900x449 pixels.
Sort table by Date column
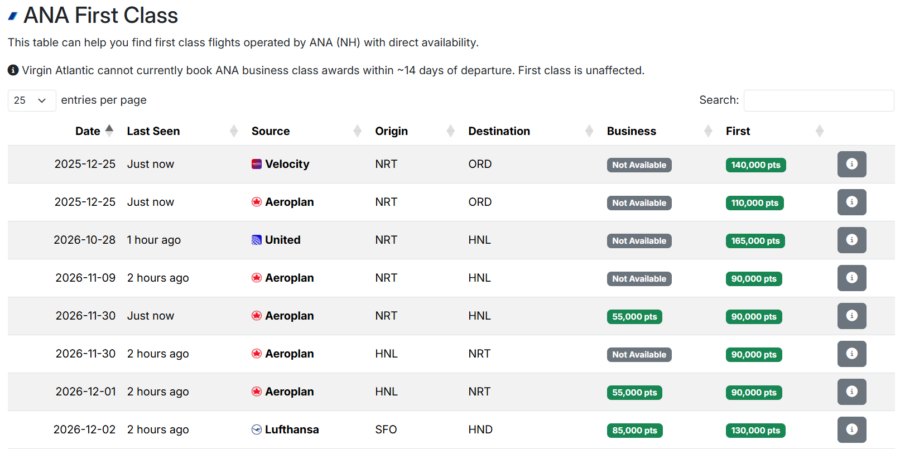[x=88, y=131]
